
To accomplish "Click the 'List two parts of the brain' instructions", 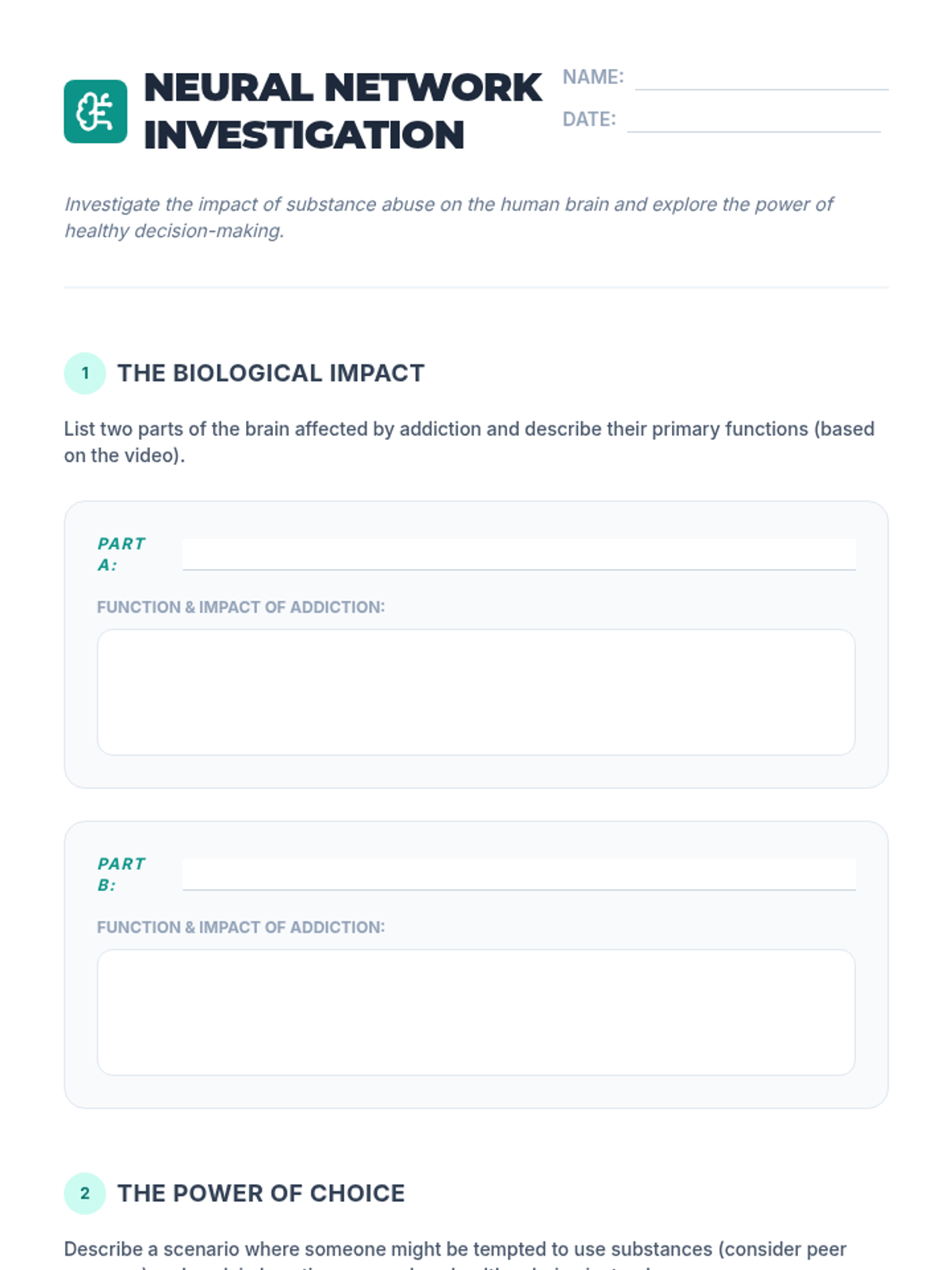I will click(x=469, y=441).
